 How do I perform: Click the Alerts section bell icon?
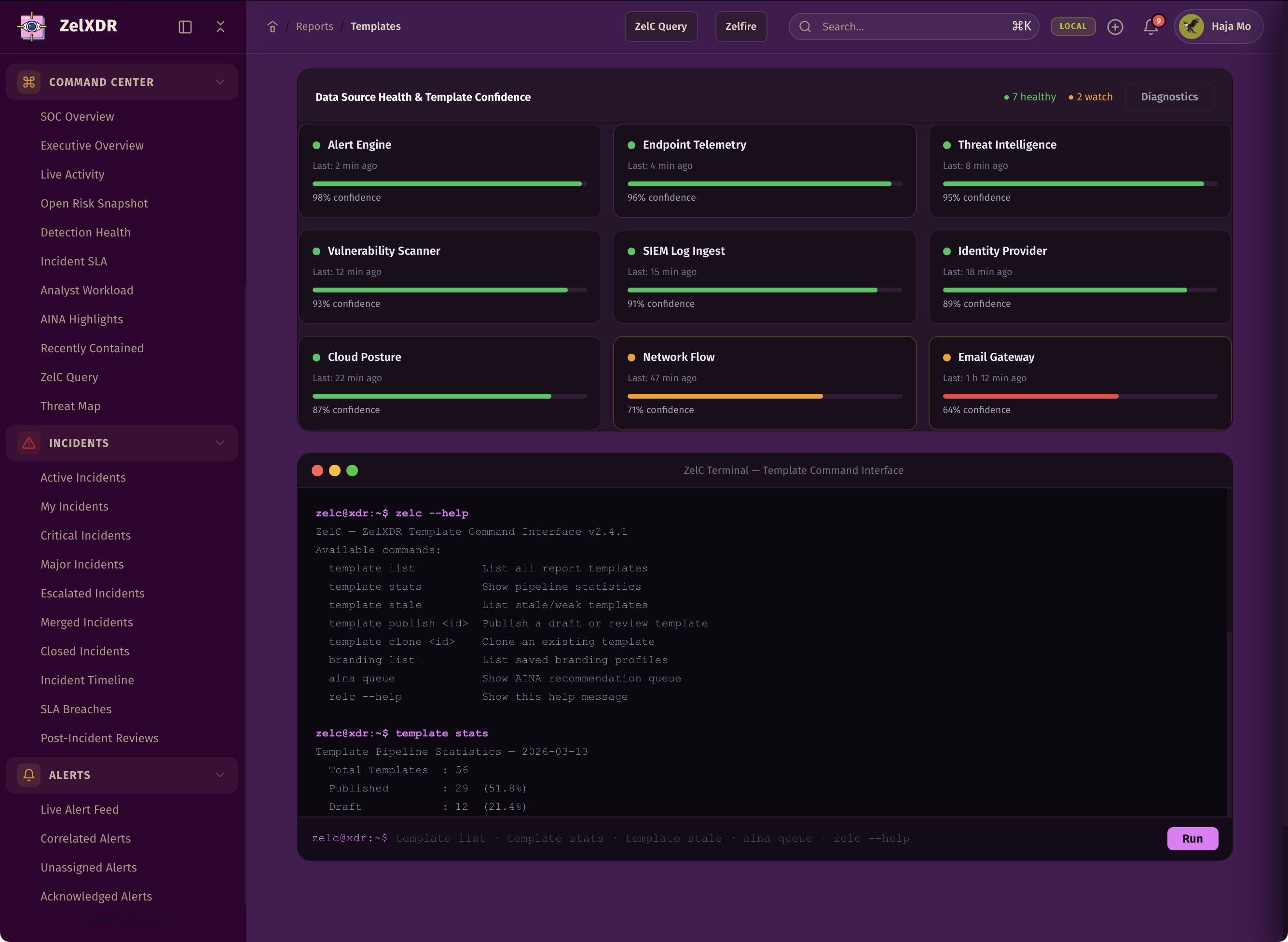(29, 775)
